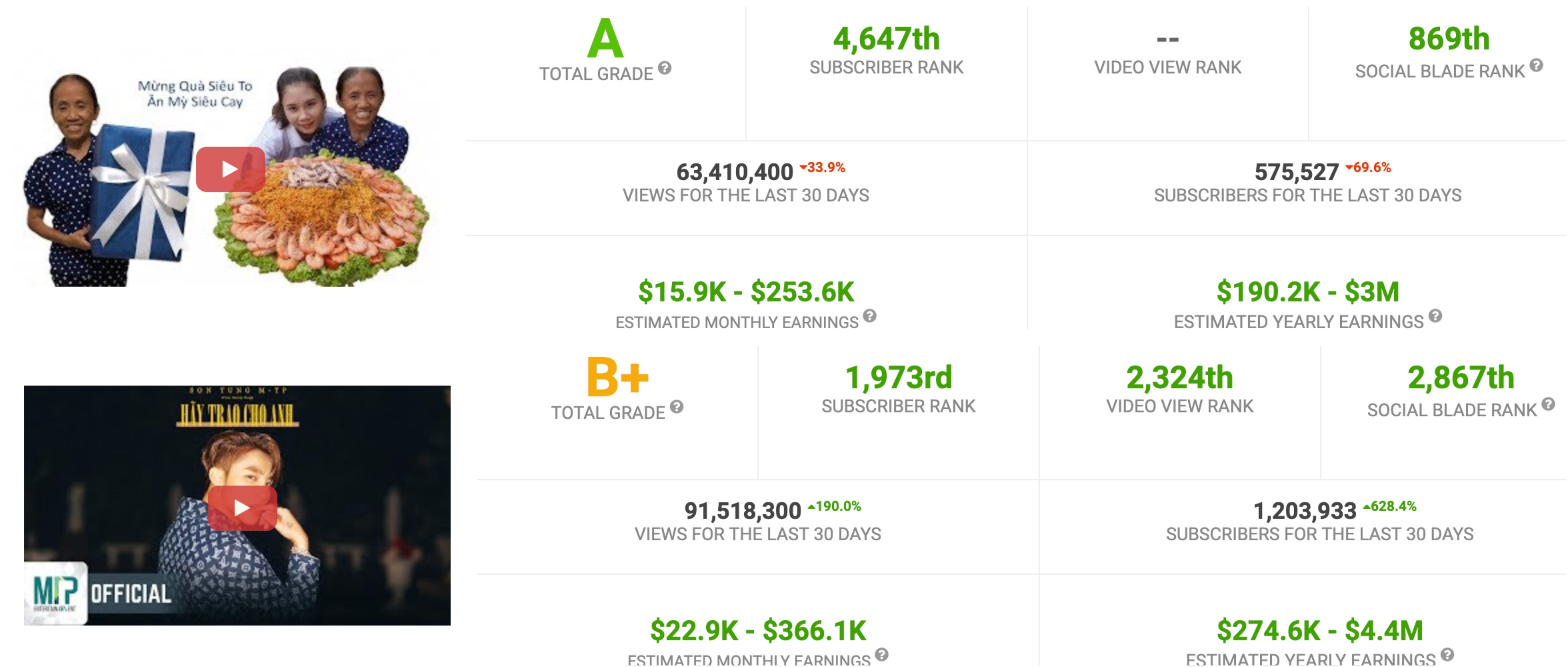Click the 2,324th video view rank value
Screen dimensions: 1568x667
1180,377
